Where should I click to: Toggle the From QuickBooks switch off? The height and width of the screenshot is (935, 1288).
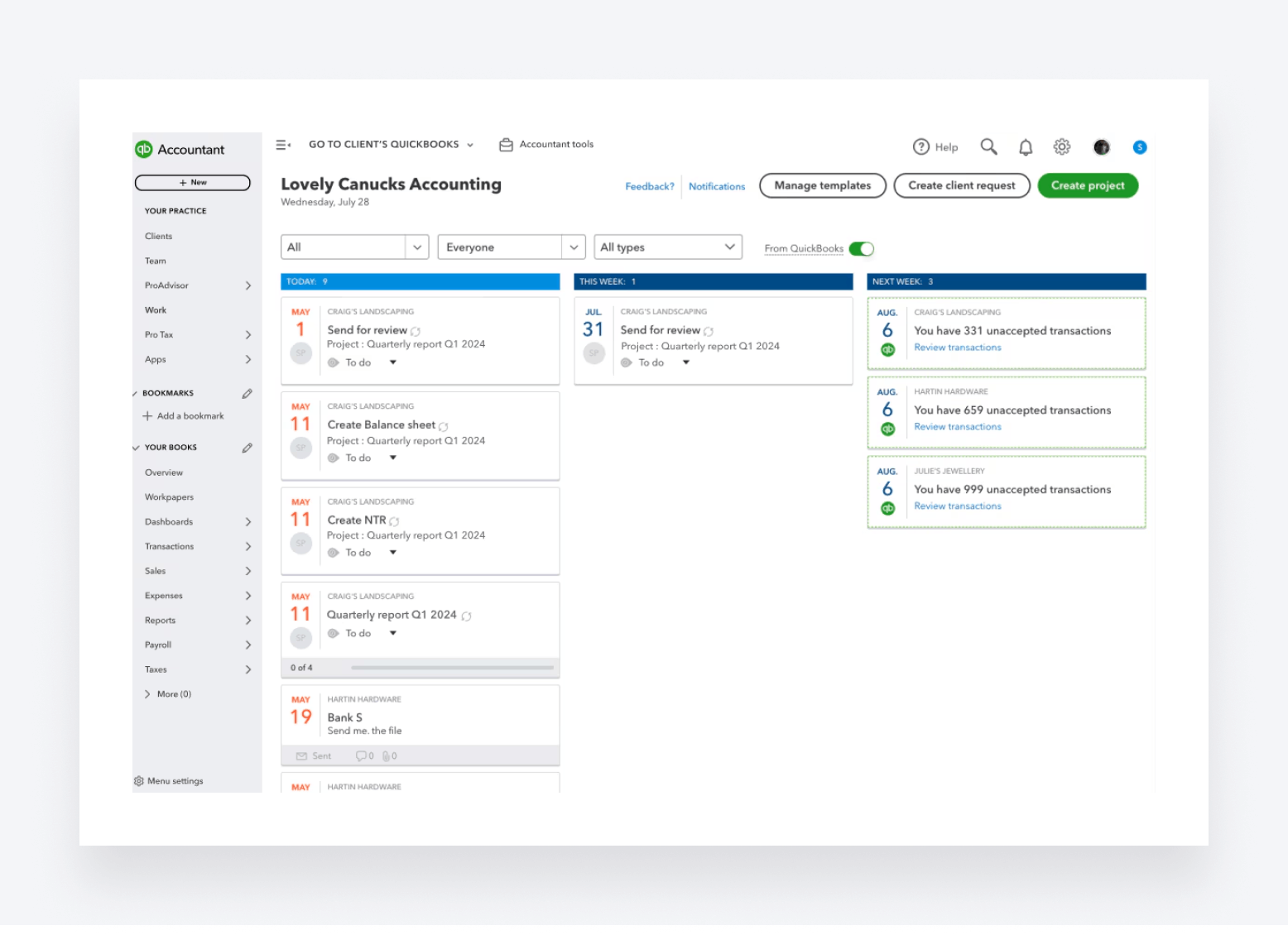coord(861,249)
